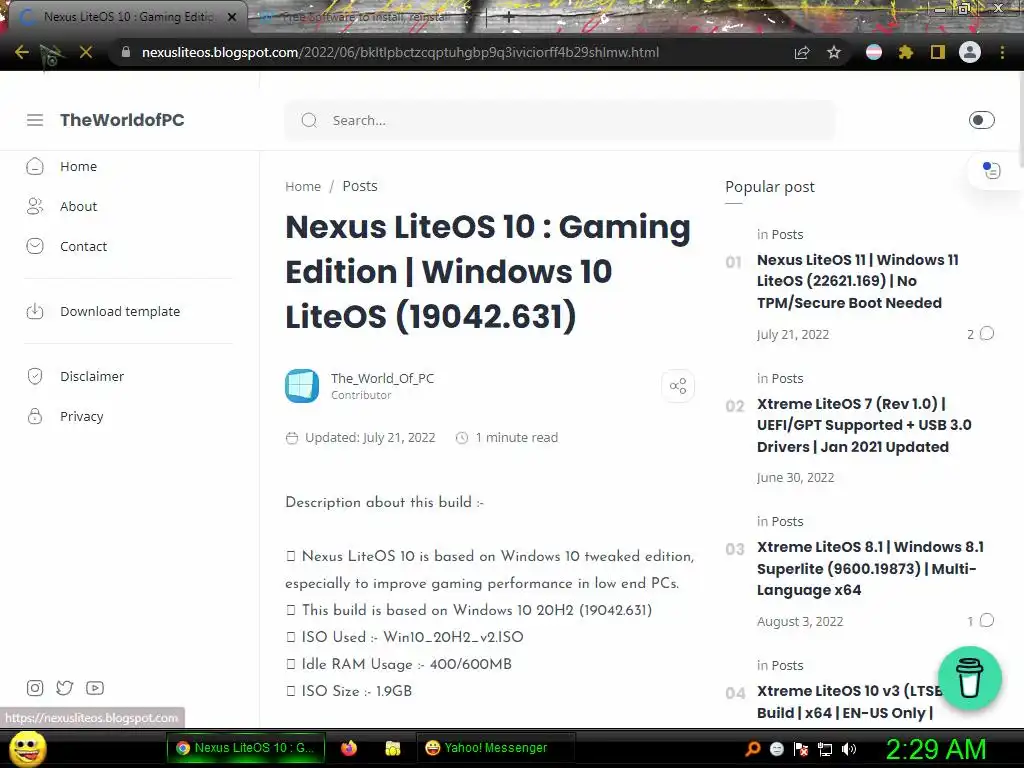1024x768 pixels.
Task: Open Disclaimer page in sidebar
Action: [x=92, y=376]
